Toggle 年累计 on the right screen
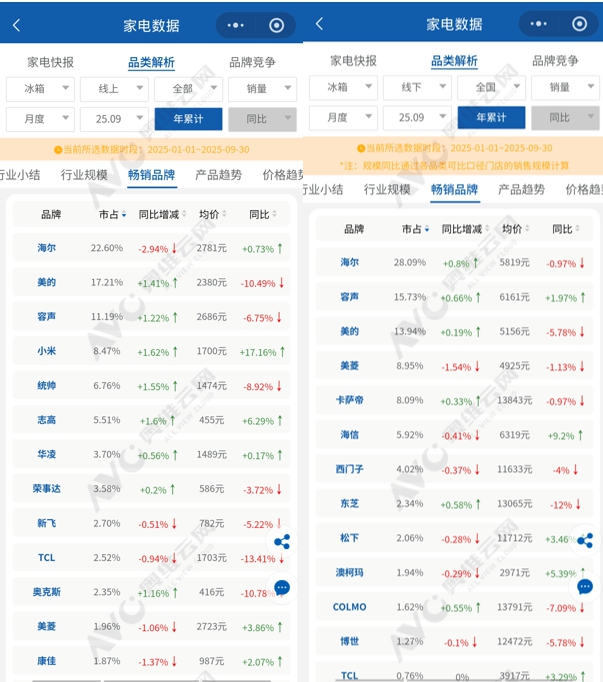 491,117
